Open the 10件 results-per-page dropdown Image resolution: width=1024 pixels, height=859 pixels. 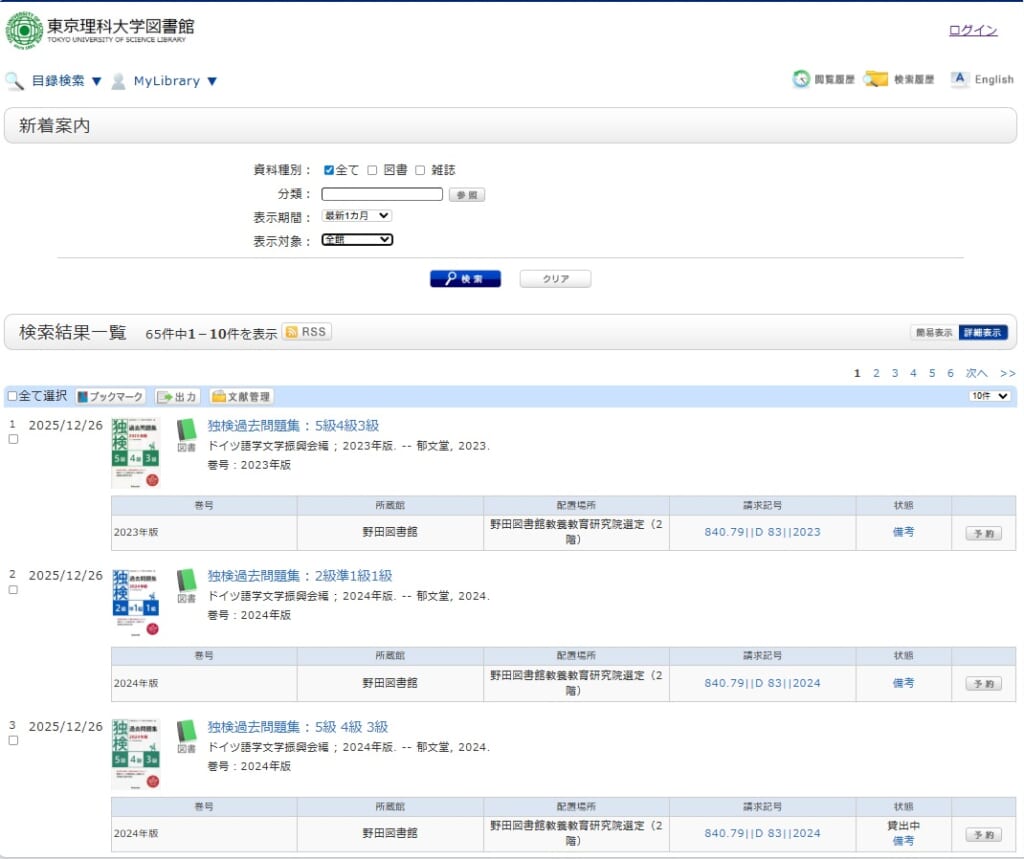pyautogui.click(x=989, y=396)
